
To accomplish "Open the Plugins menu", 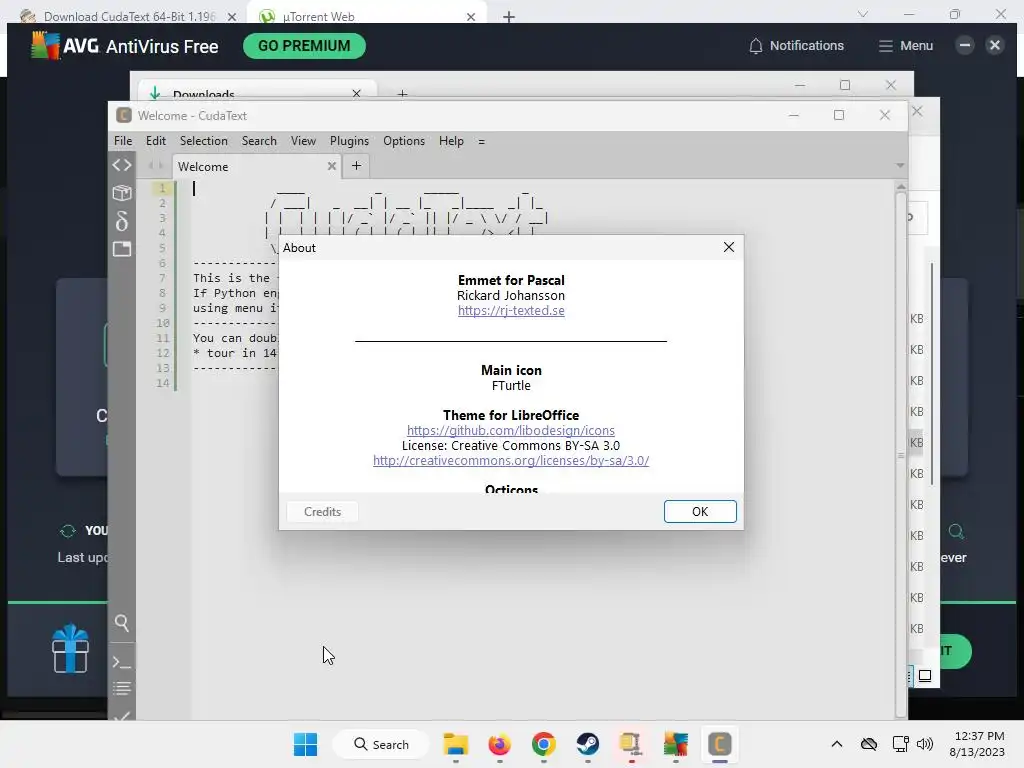I will (349, 141).
